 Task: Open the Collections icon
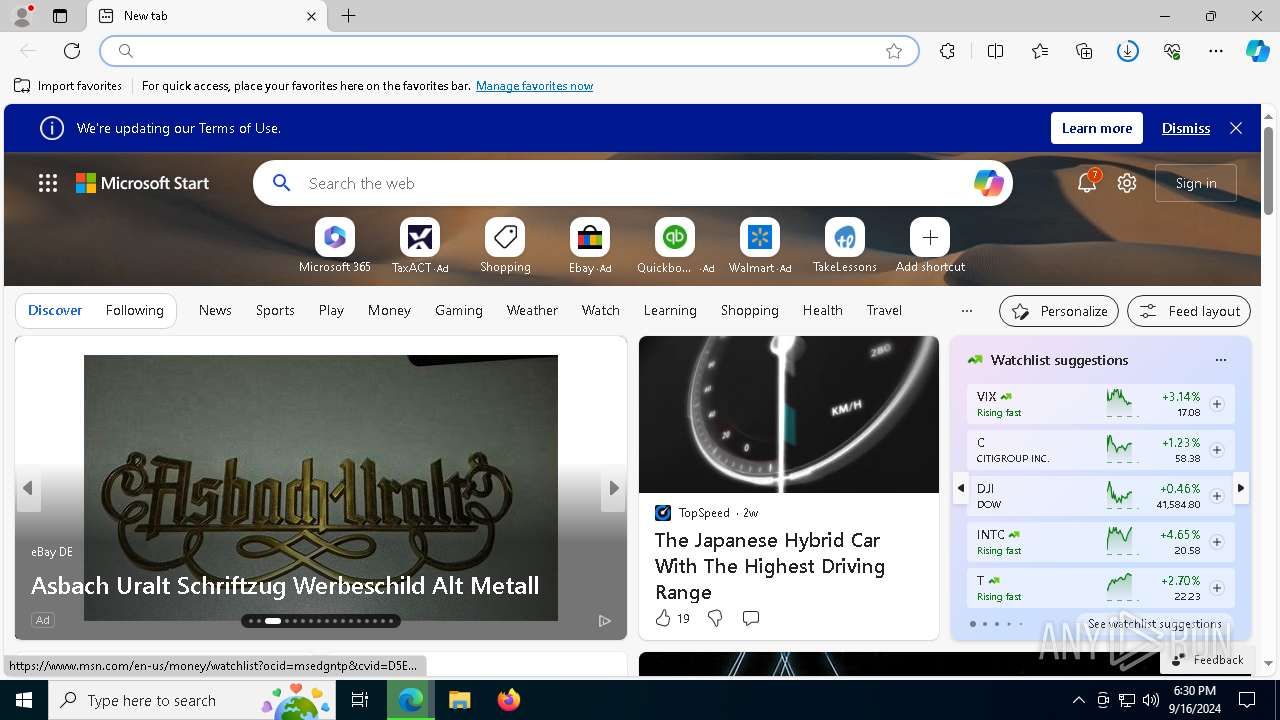click(1084, 51)
